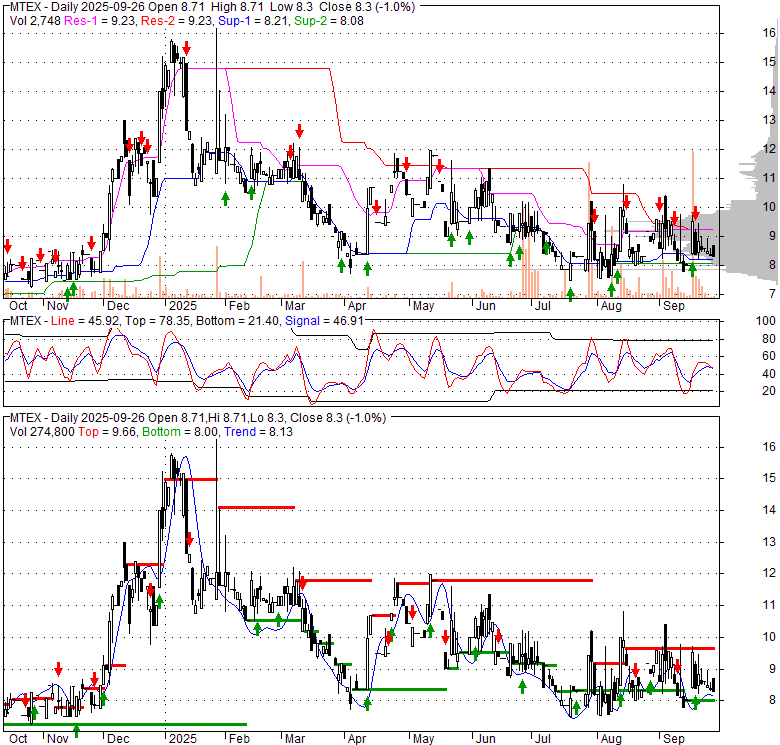The width and height of the screenshot is (780, 745).
Task: Click the 7 price label in top chart
Action: click(772, 294)
